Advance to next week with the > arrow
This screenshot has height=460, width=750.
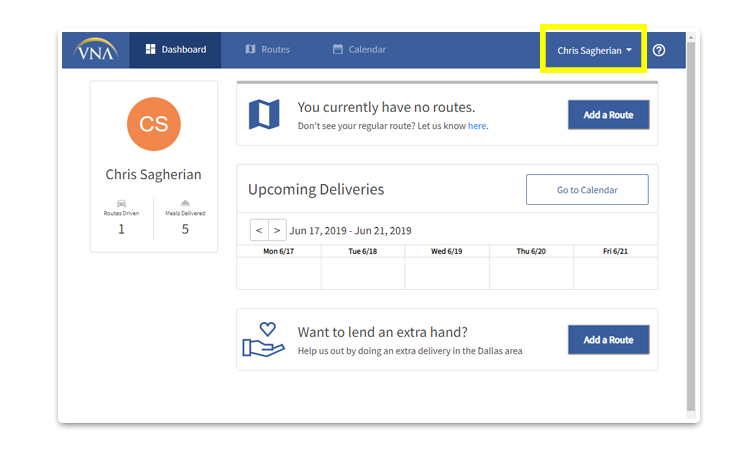277,230
